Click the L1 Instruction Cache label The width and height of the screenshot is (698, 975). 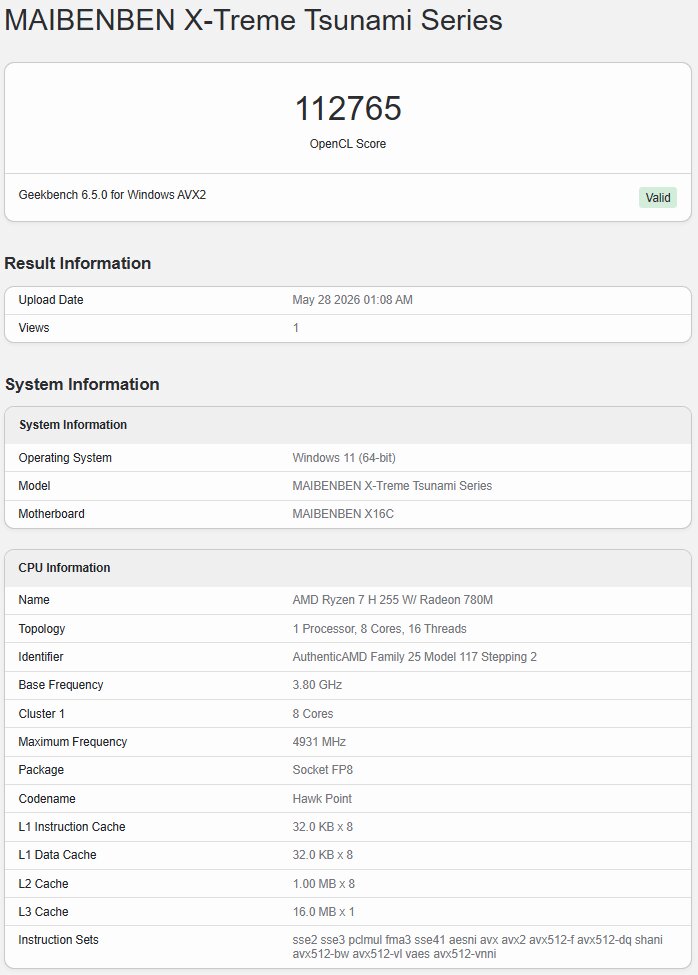[x=72, y=826]
